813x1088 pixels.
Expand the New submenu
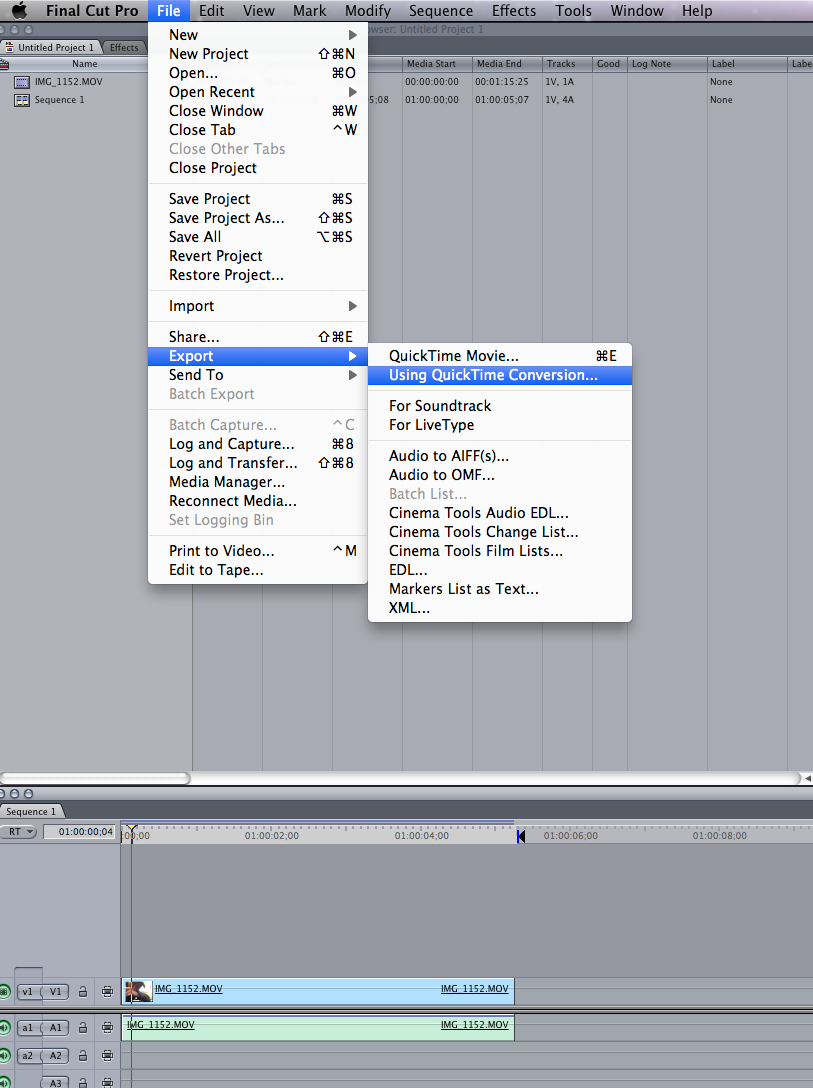coord(257,35)
